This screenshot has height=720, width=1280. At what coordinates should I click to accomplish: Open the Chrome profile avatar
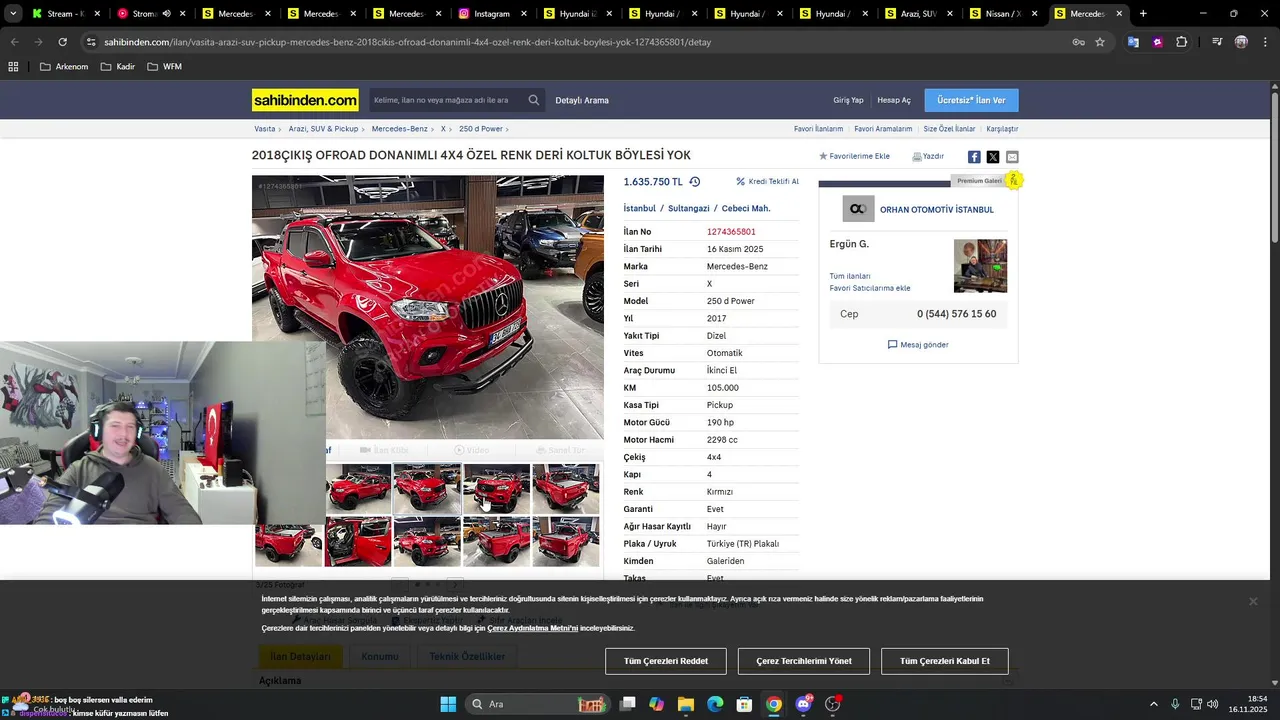coord(1241,42)
